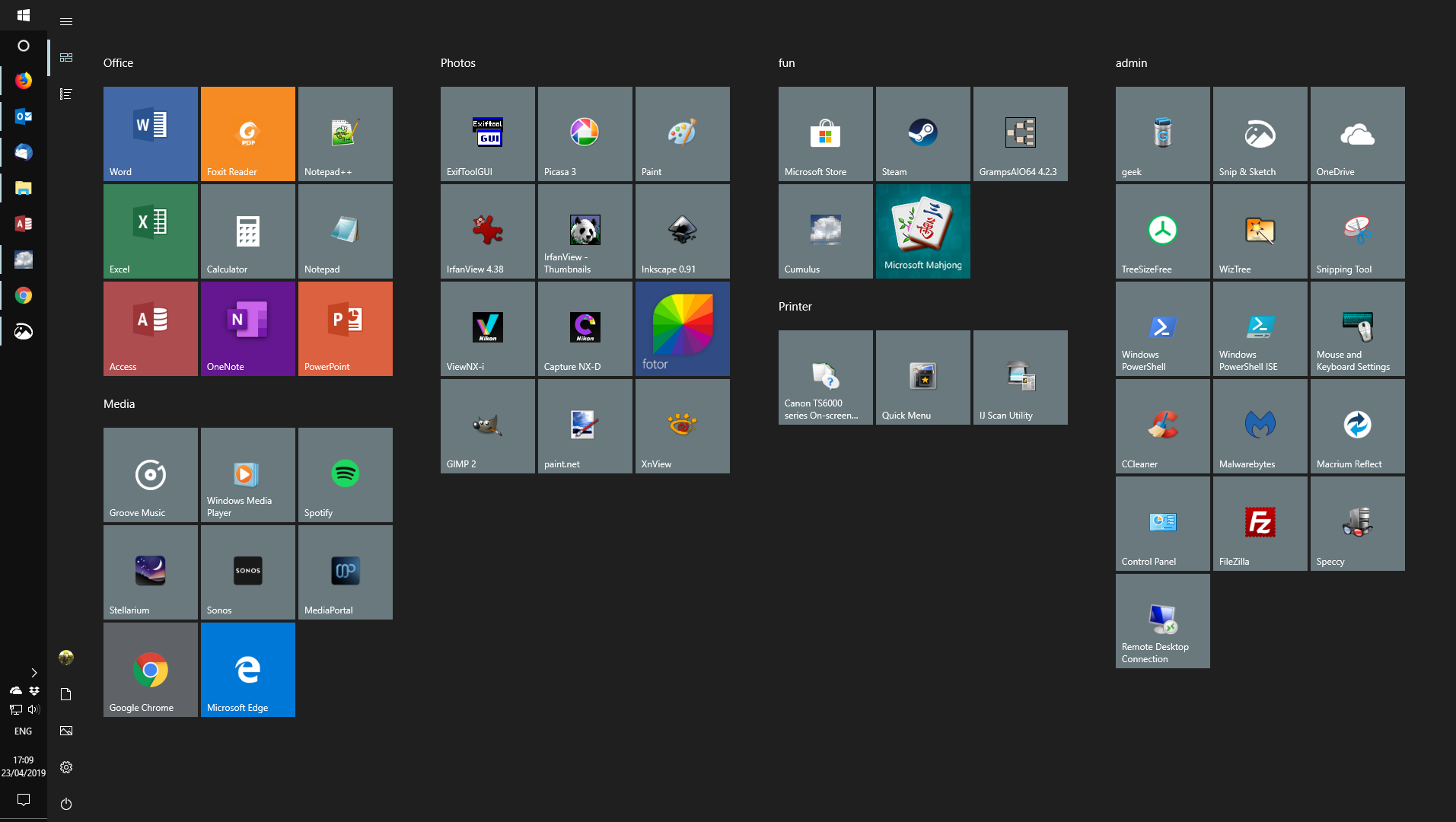The width and height of the screenshot is (1456, 822).
Task: Open Sonos tile
Action: 248,572
